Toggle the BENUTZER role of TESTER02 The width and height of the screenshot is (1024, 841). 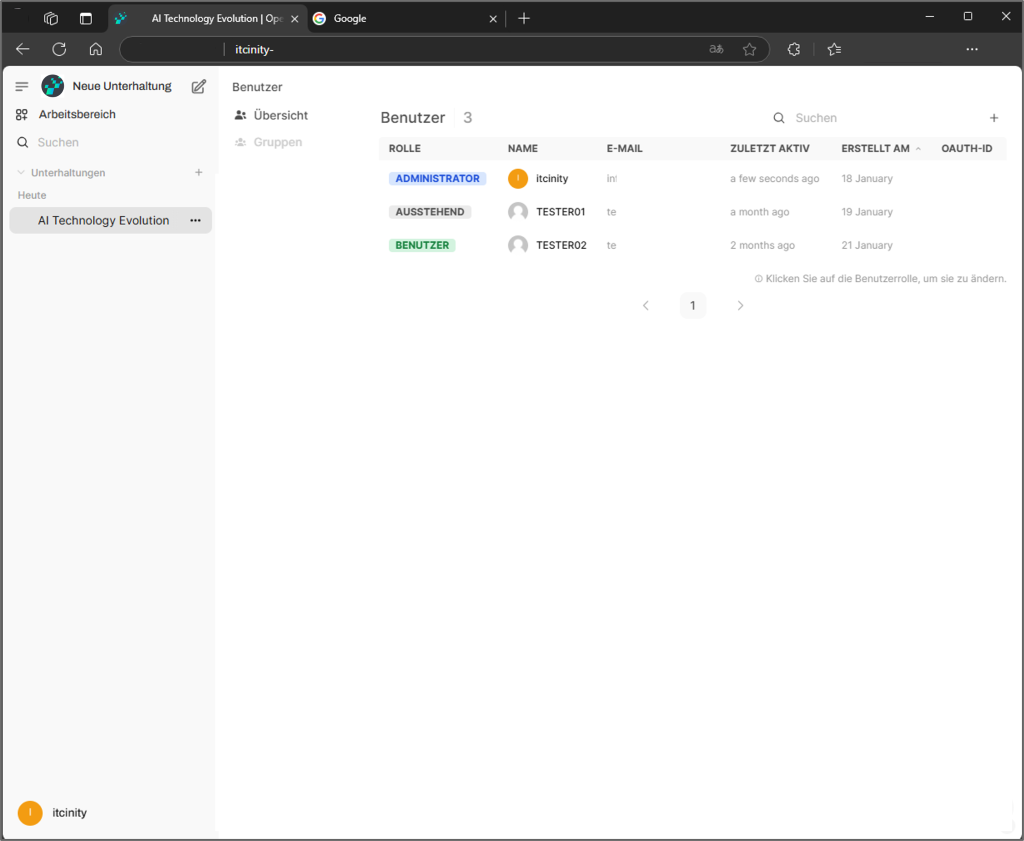click(422, 245)
